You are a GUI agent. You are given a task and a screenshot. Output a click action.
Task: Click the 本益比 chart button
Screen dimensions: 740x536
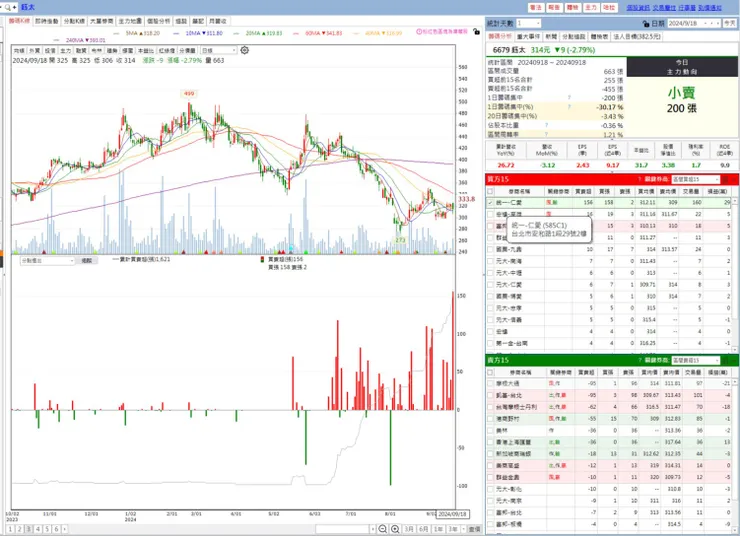point(145,50)
